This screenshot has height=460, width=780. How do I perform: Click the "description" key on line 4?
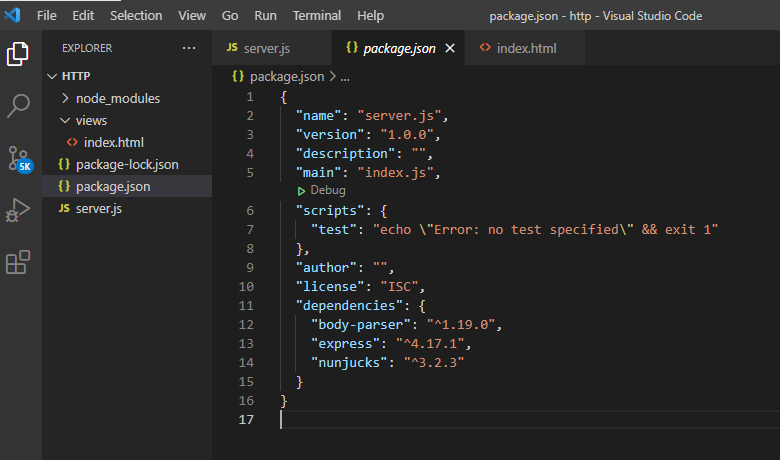[x=345, y=154]
